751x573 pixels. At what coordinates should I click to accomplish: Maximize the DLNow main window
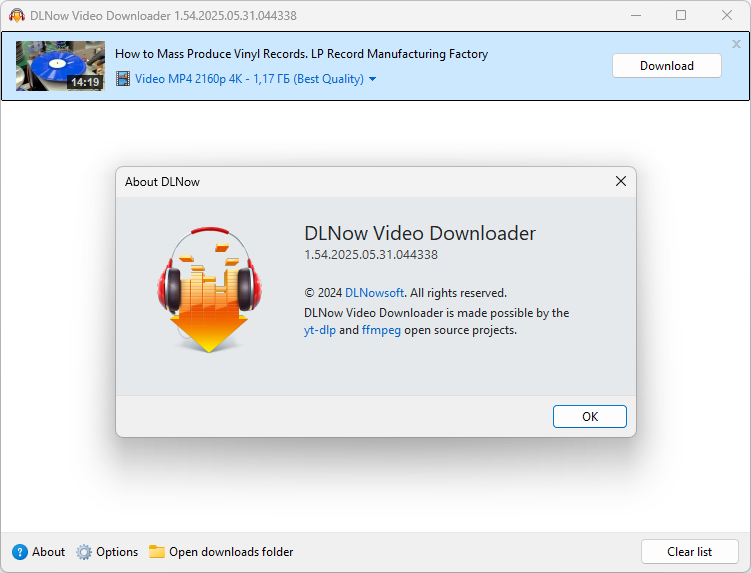point(681,15)
